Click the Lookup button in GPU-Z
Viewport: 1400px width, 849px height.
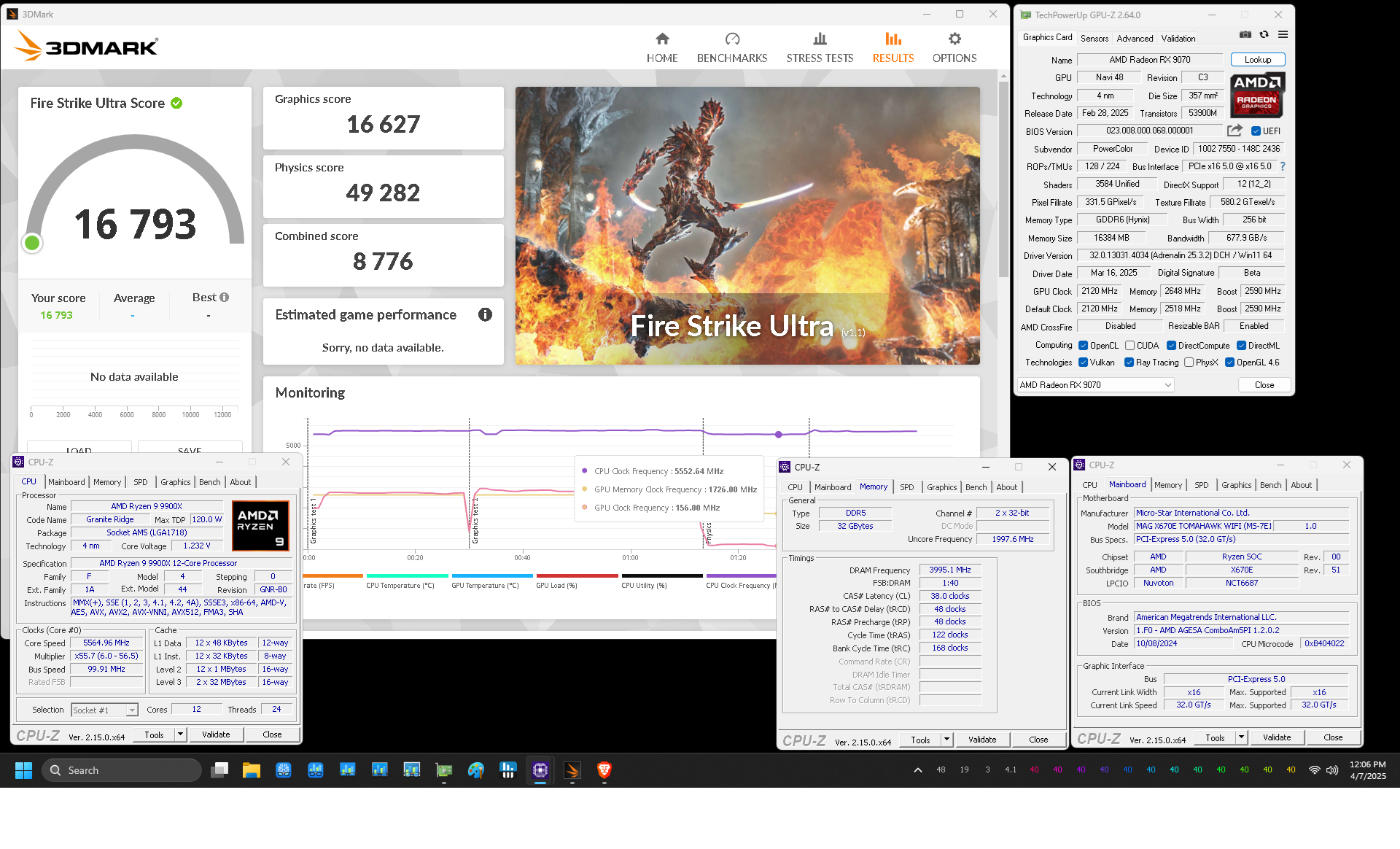(1258, 60)
